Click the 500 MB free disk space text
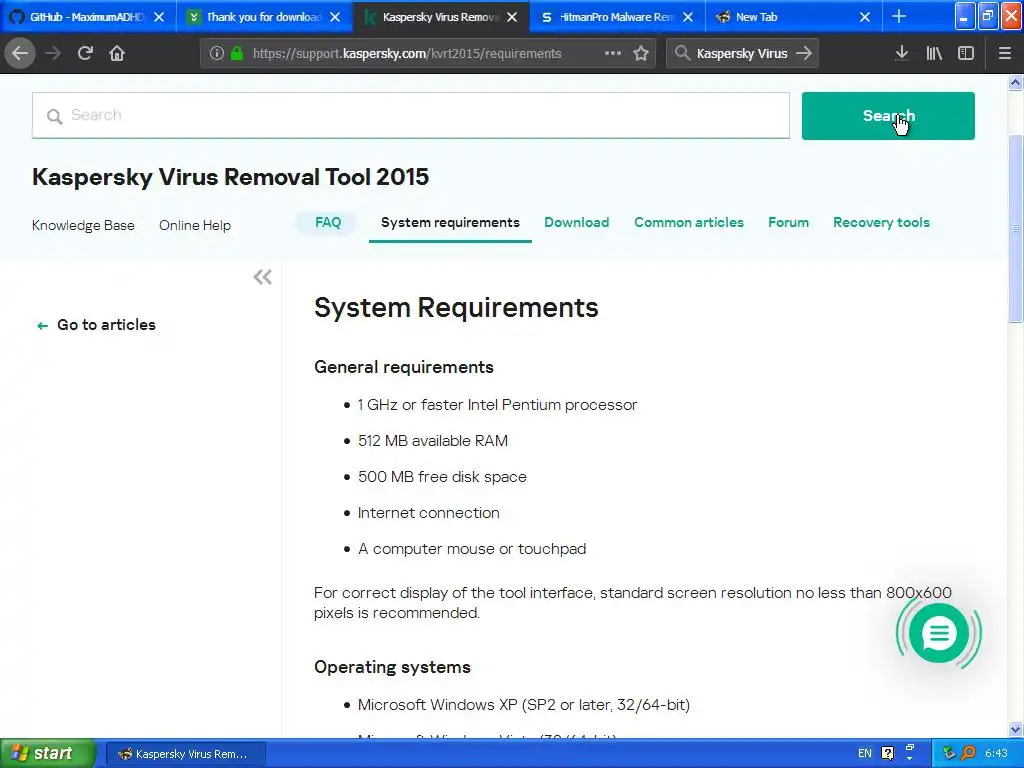1024x768 pixels. [x=442, y=477]
